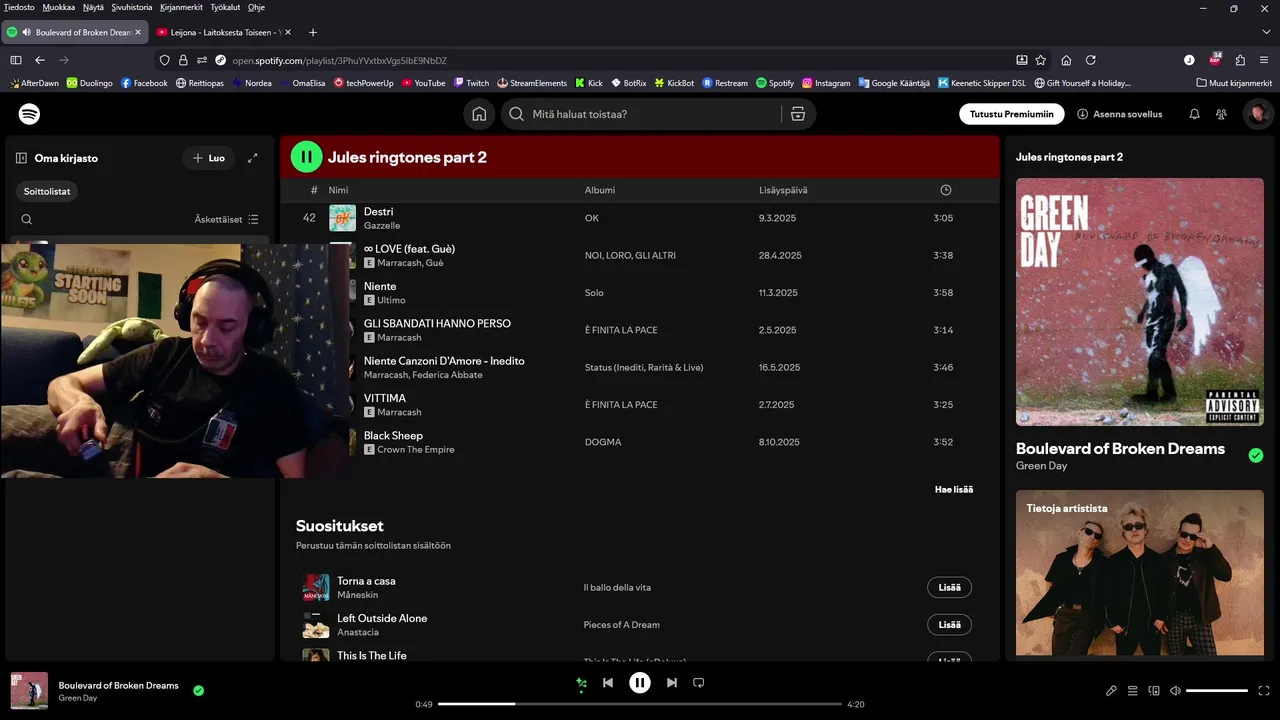Open the Työkalut menu
Viewport: 1280px width, 720px height.
[x=225, y=7]
